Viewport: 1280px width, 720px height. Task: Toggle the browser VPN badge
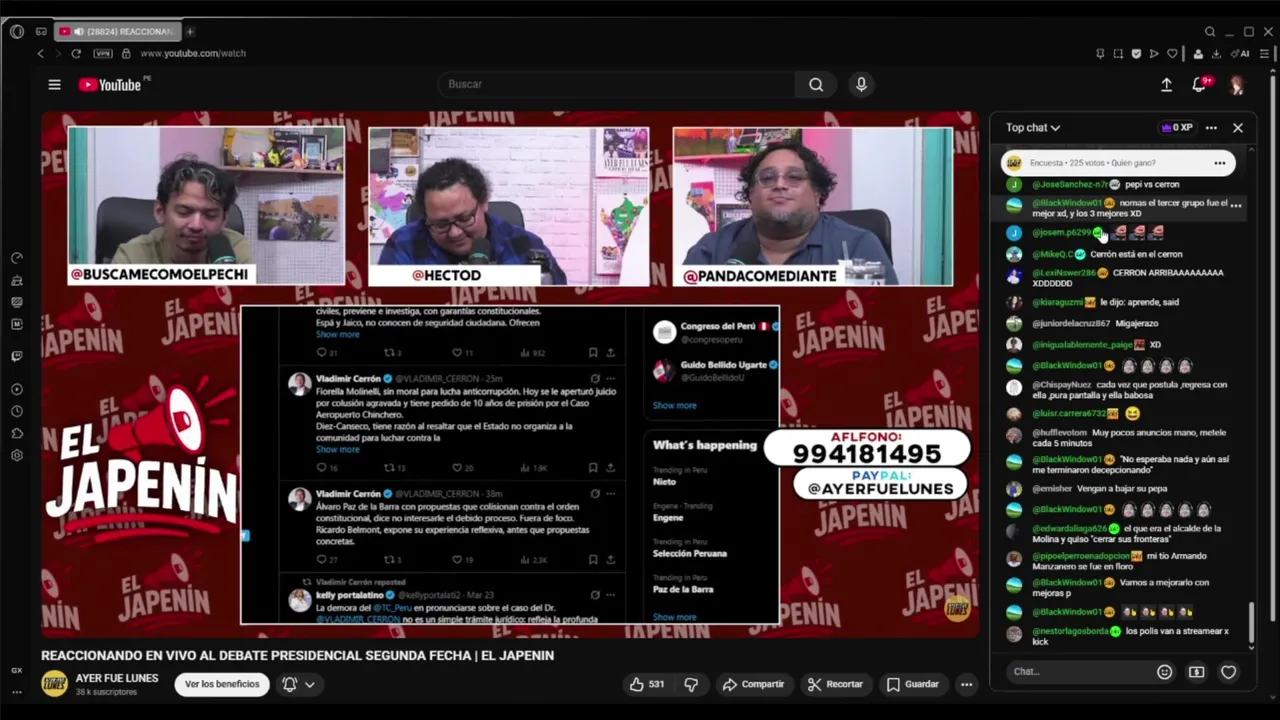[x=103, y=54]
